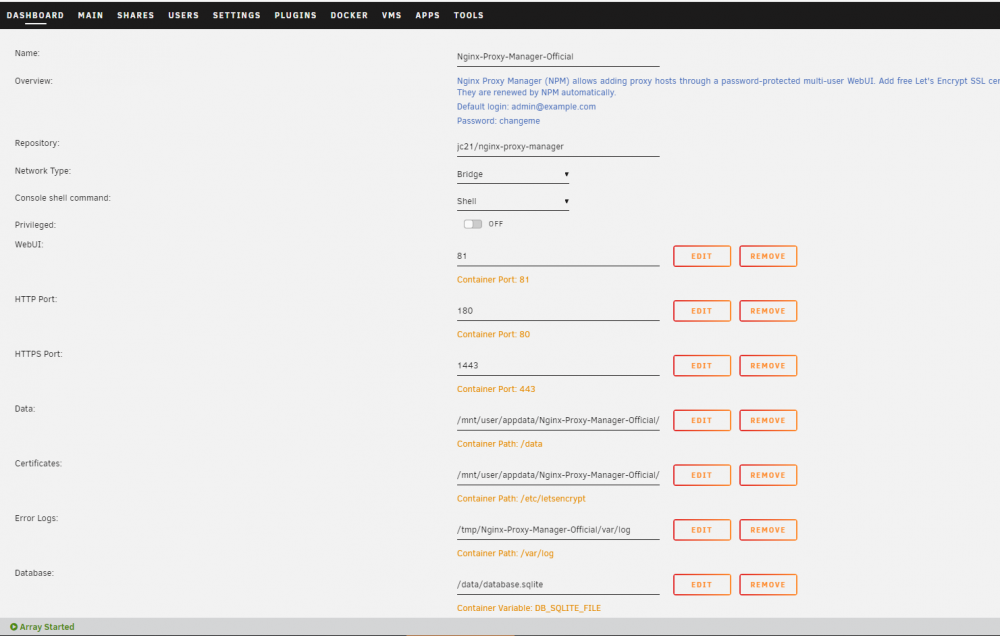Screen dimensions: 1000x636
Task: Open the Network Type Bridge dropdown
Action: point(513,174)
